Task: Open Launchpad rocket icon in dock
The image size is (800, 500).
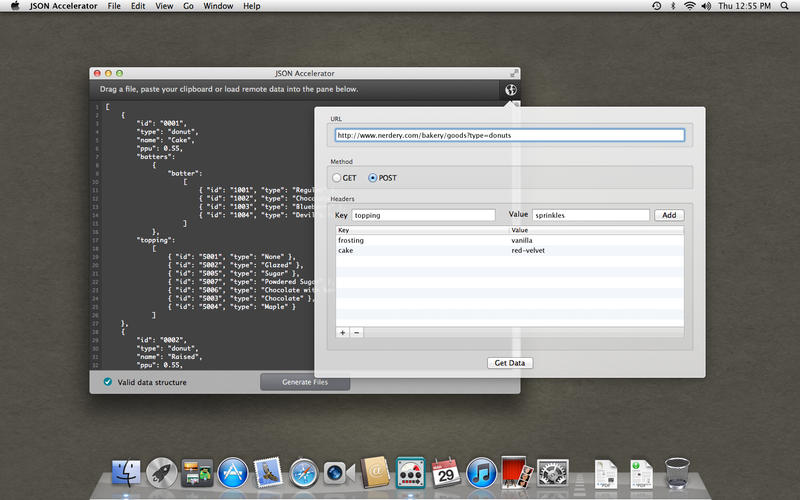Action: (x=161, y=472)
